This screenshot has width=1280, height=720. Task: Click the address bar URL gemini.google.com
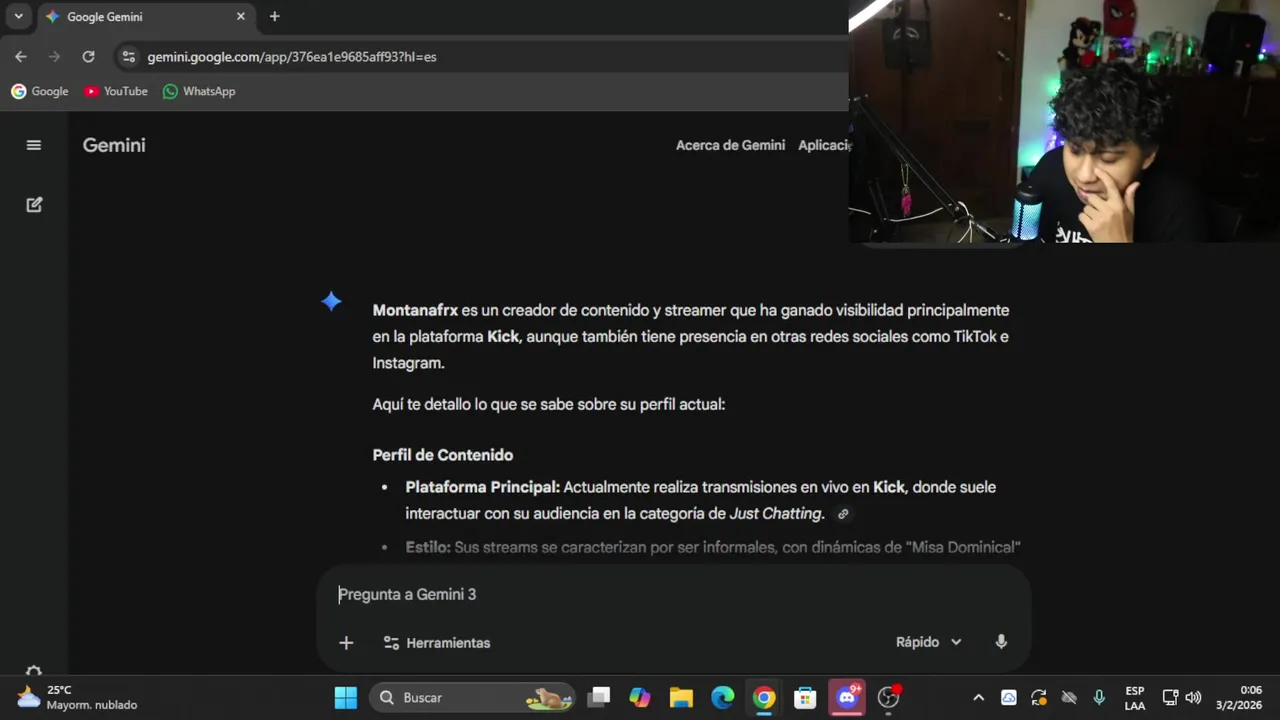[292, 57]
